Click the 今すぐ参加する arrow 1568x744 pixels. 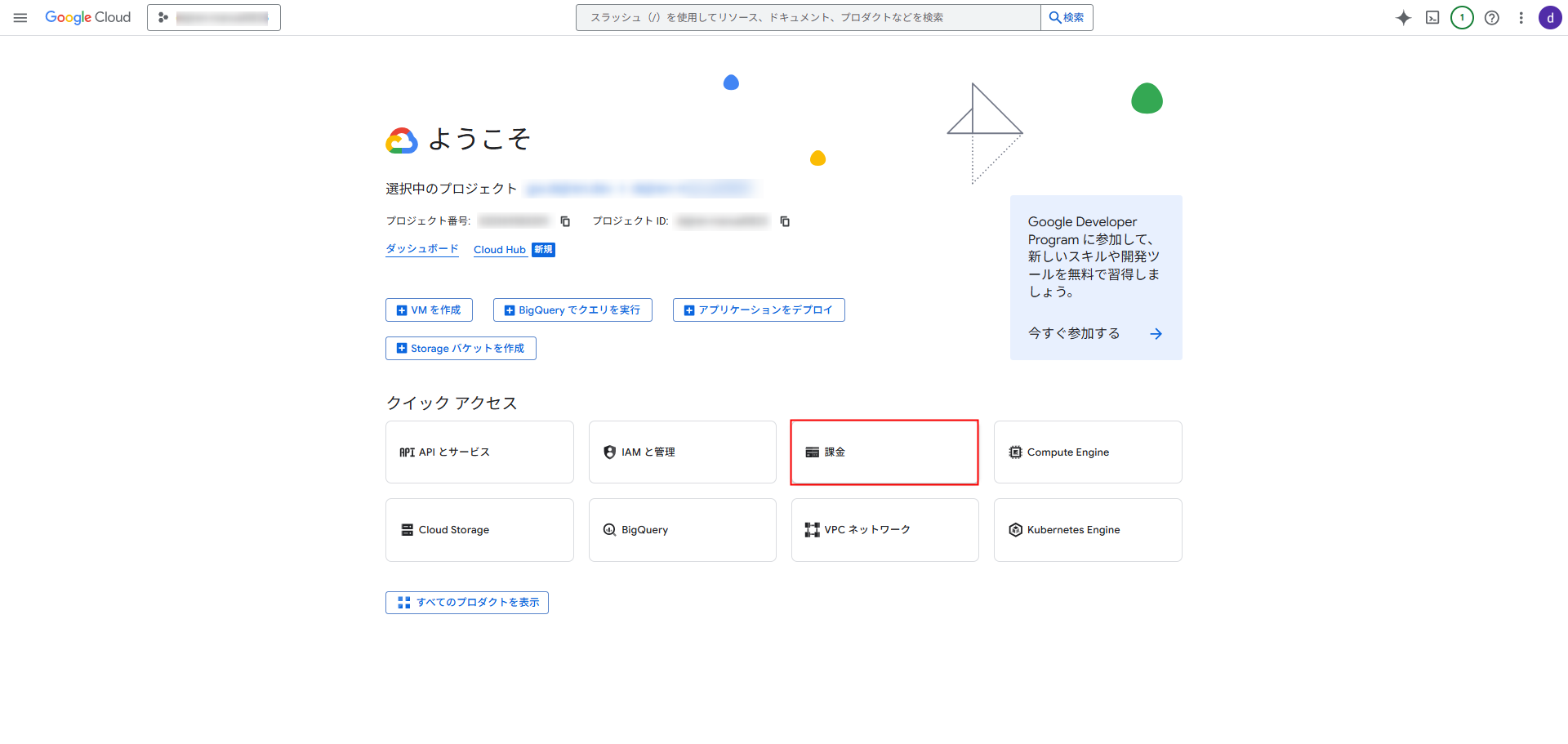click(1156, 334)
